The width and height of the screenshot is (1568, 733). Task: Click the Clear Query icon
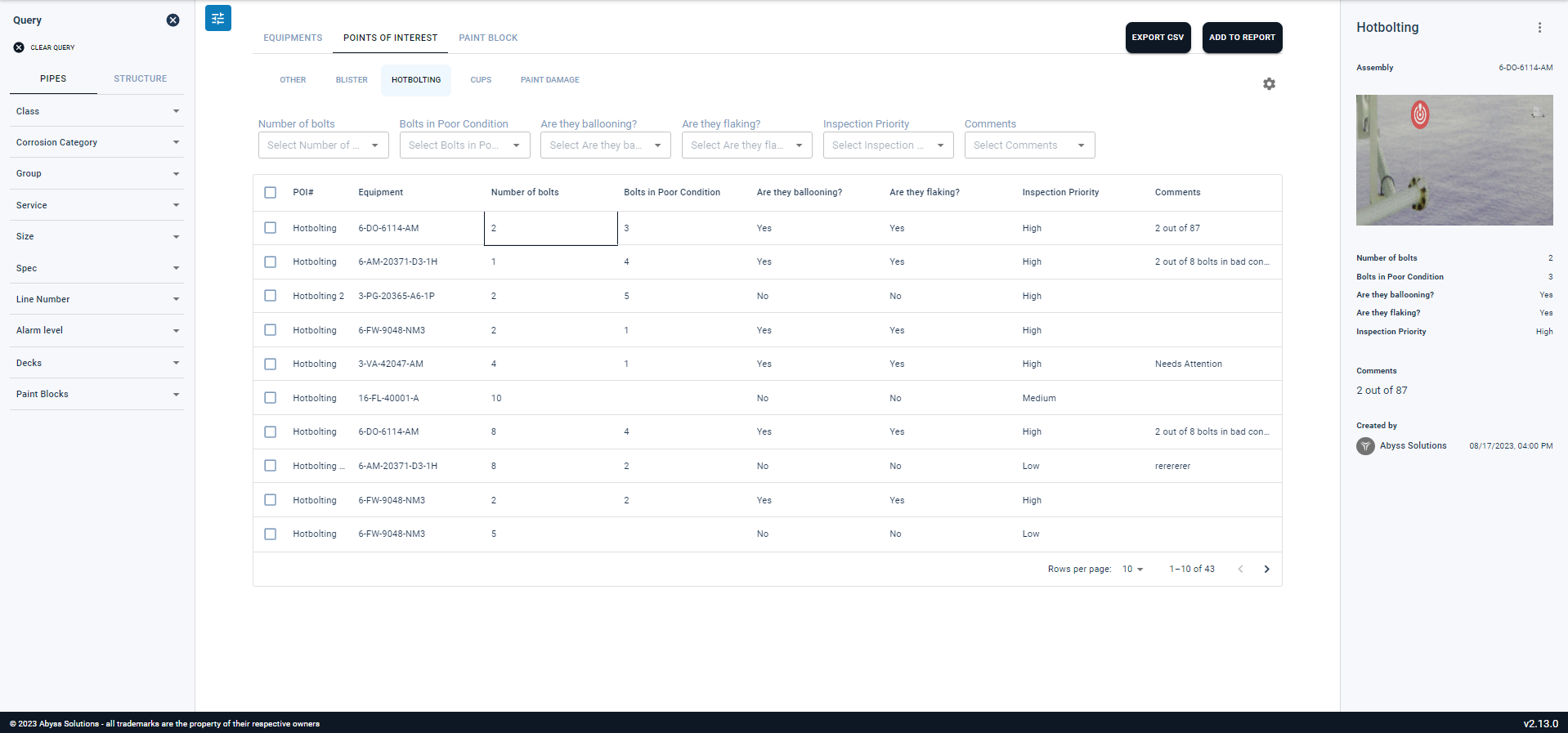tap(19, 47)
